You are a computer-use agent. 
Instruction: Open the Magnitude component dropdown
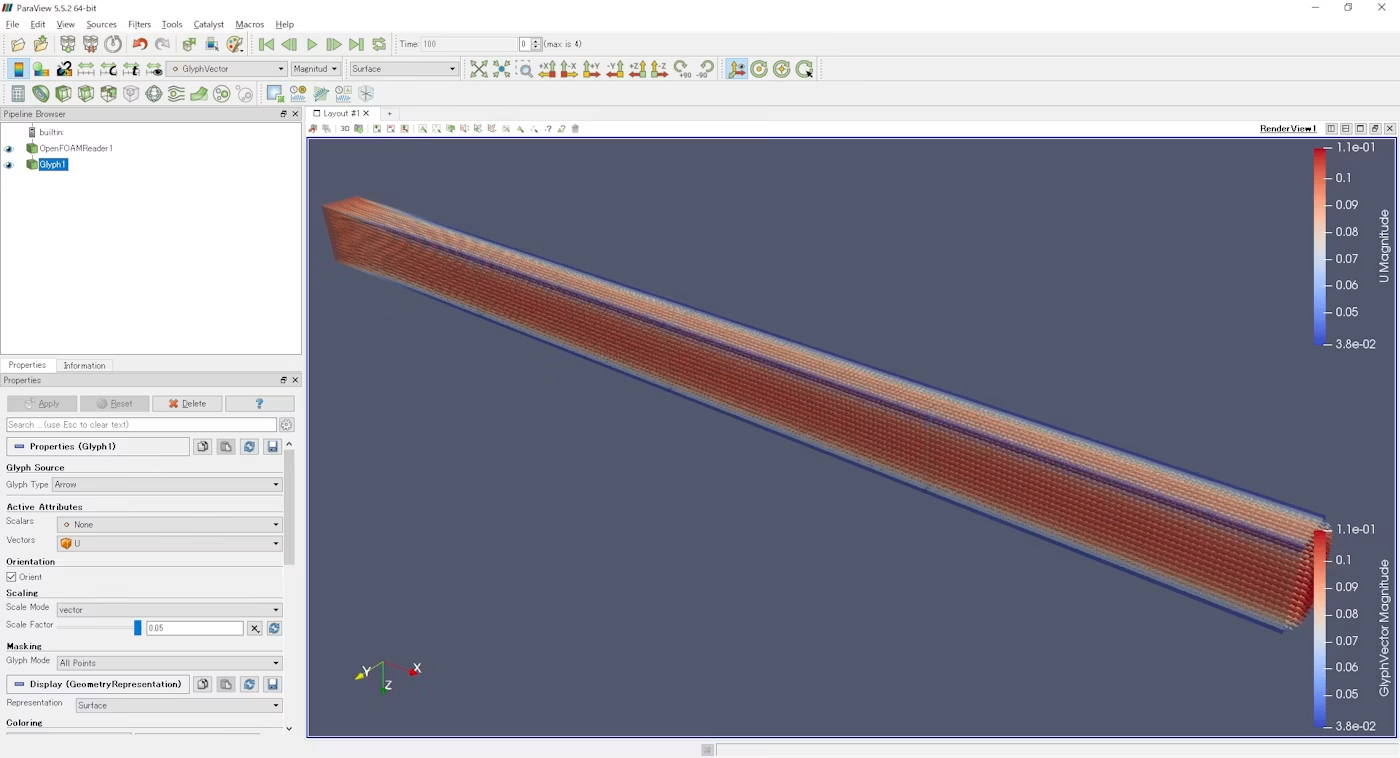click(x=316, y=69)
